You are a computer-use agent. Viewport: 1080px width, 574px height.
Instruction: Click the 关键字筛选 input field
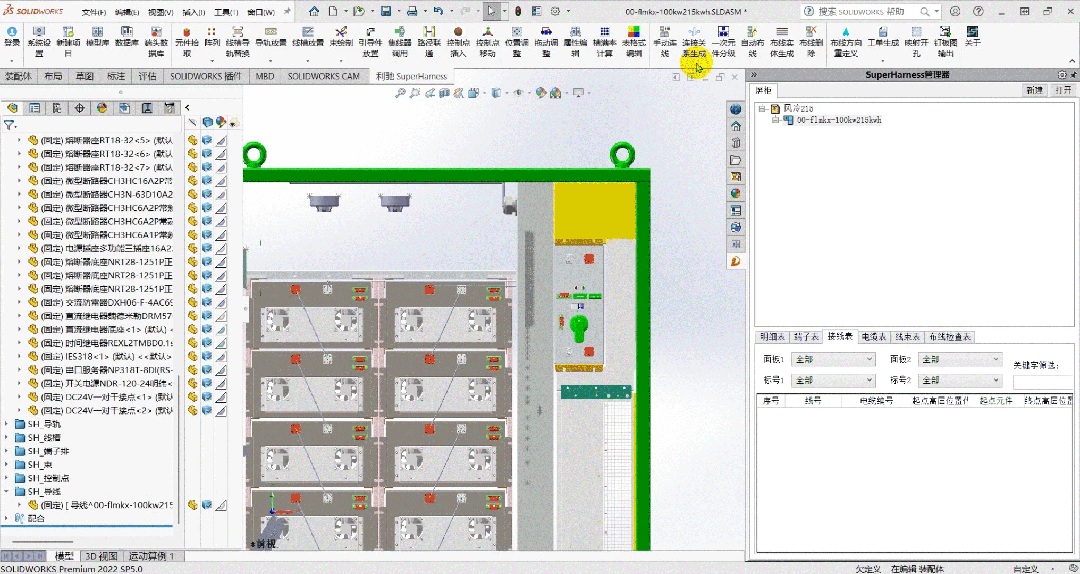1043,382
